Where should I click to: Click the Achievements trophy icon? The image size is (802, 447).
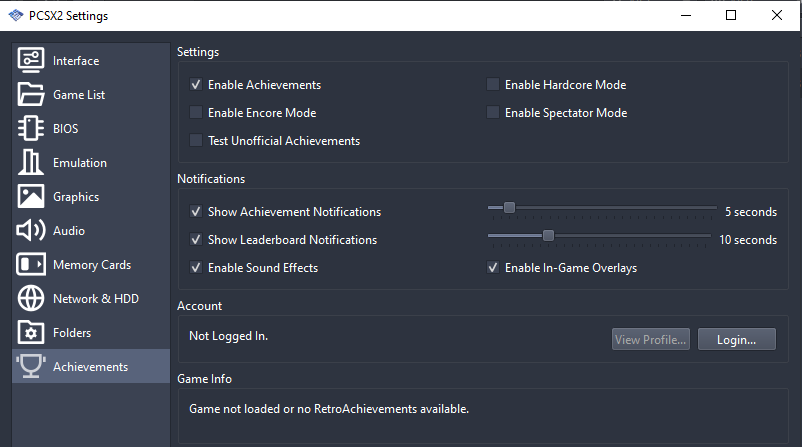click(31, 366)
